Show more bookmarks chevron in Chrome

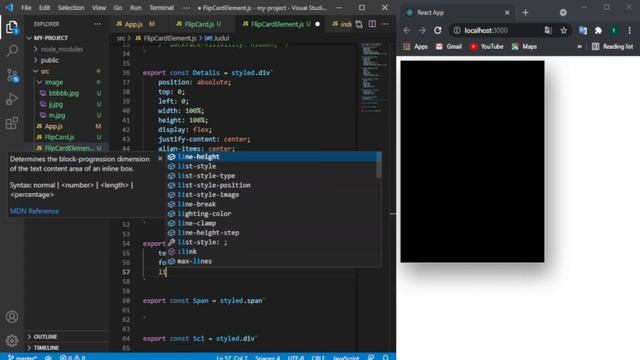(x=579, y=47)
